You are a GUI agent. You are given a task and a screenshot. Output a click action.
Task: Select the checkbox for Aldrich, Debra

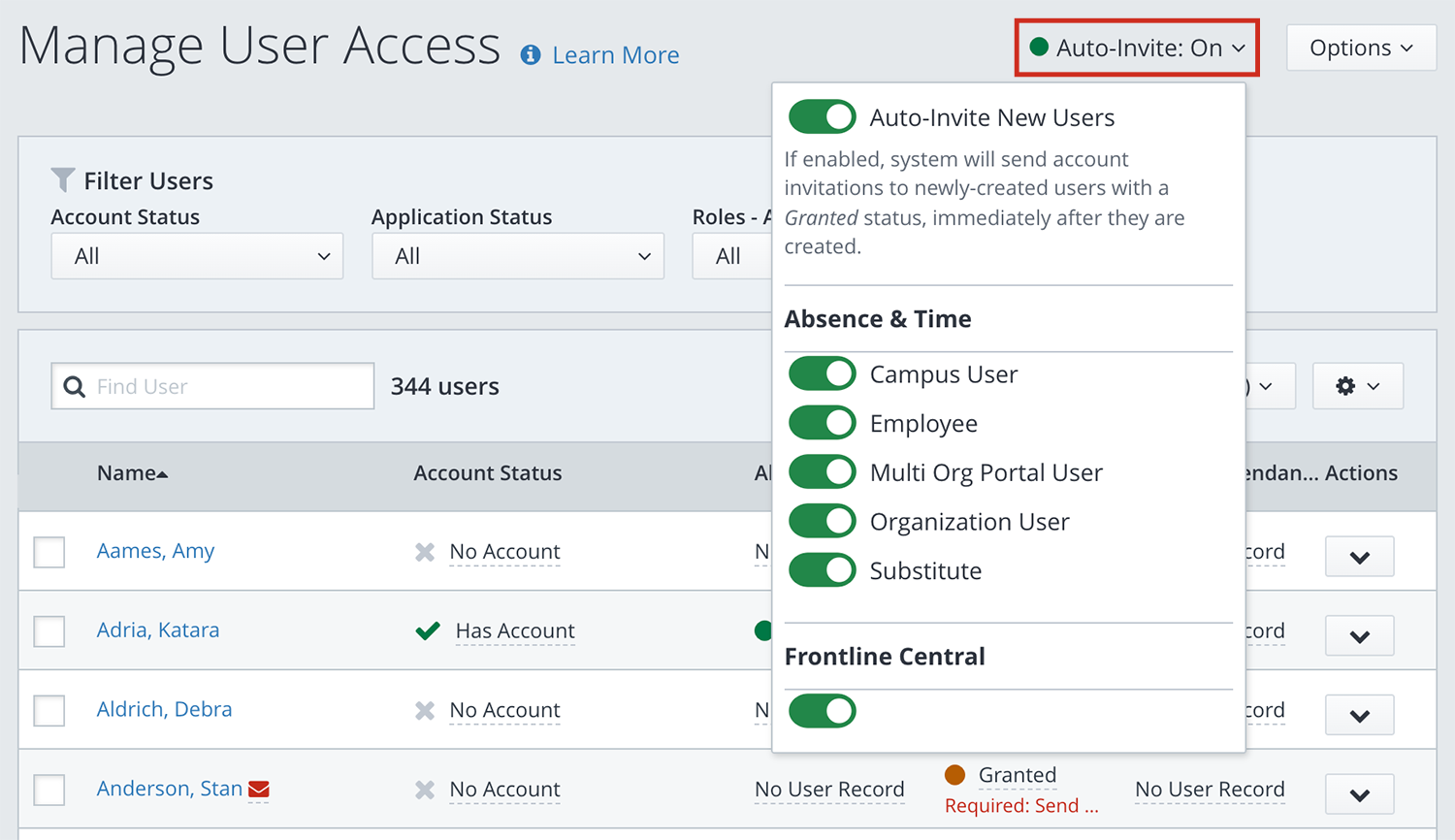(49, 710)
